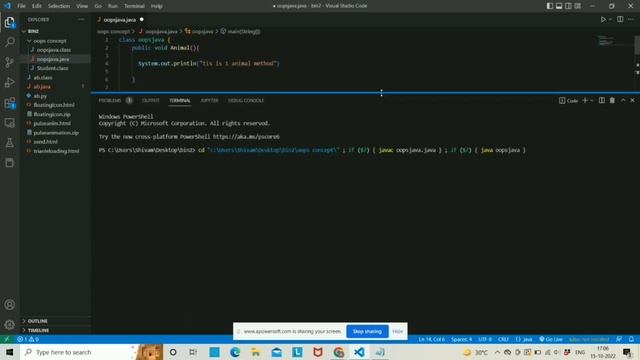Open the Manage gear settings
The height and width of the screenshot is (360, 640).
(x=9, y=324)
